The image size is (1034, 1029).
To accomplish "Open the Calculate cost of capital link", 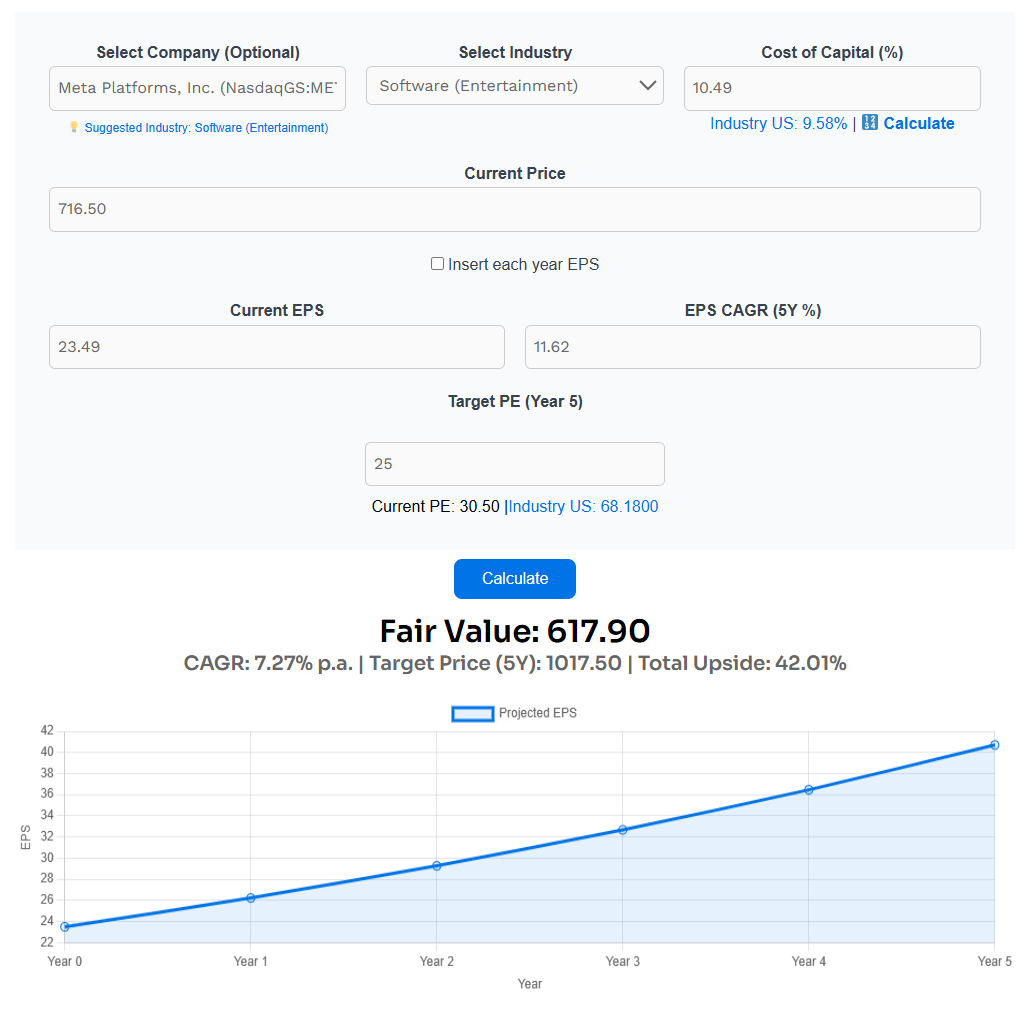I will [919, 123].
